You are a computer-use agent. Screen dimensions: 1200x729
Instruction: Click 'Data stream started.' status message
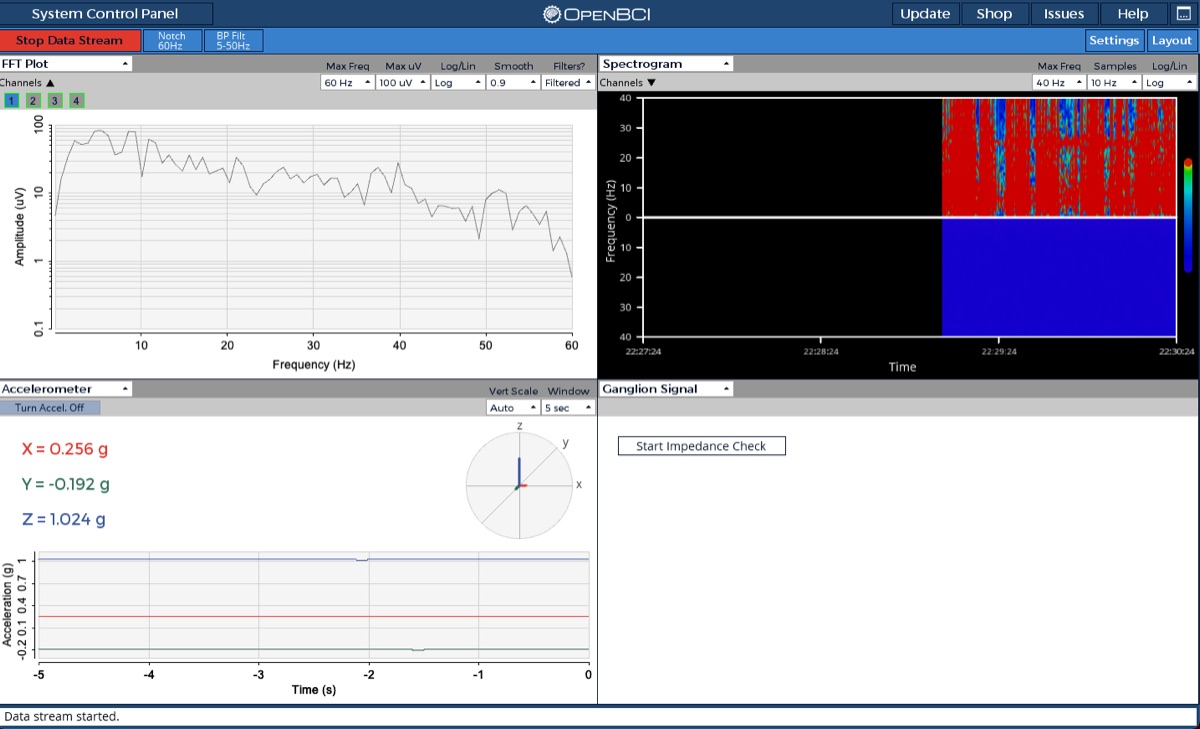[62, 716]
